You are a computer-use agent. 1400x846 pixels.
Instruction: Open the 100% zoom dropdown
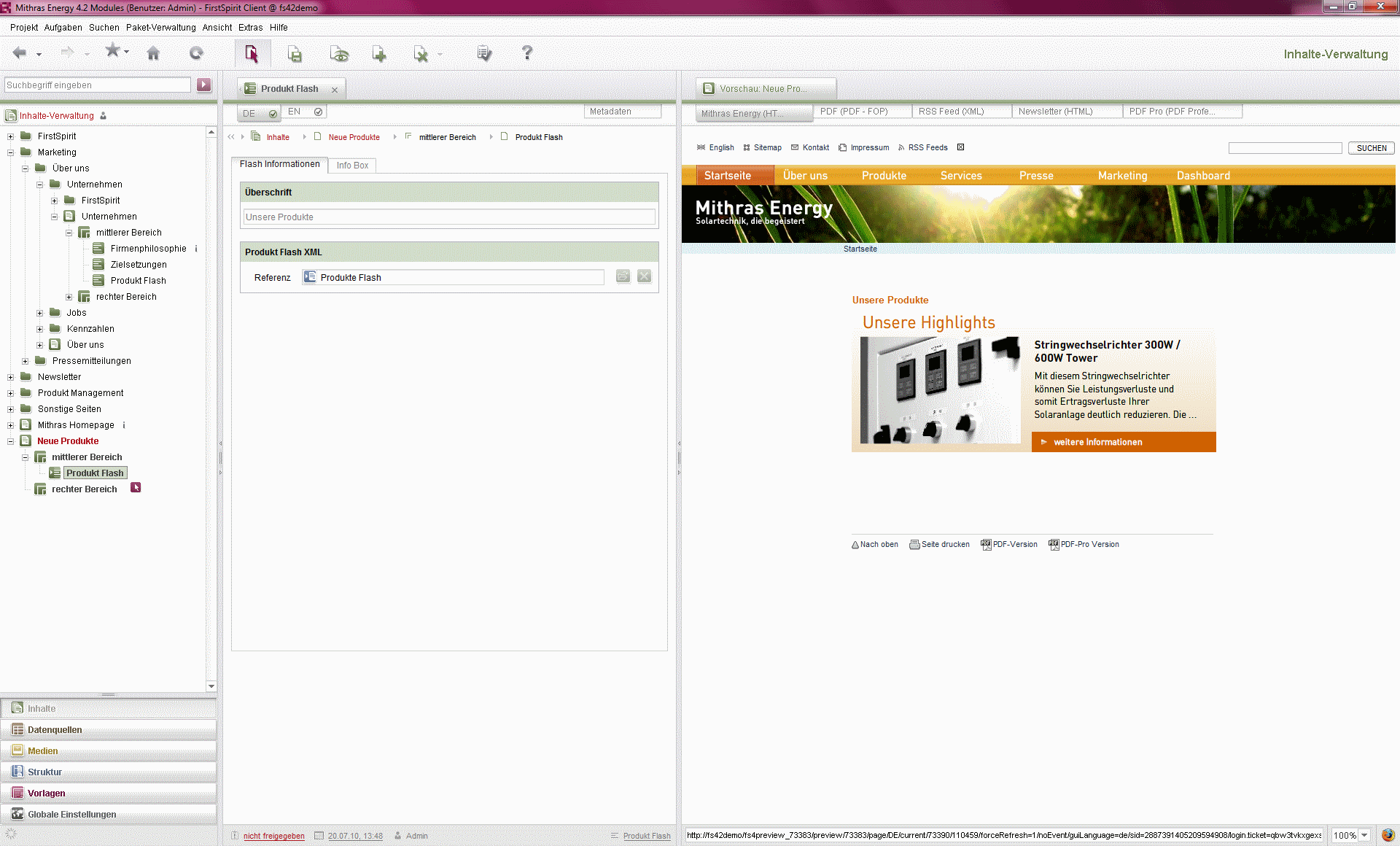tap(1364, 835)
